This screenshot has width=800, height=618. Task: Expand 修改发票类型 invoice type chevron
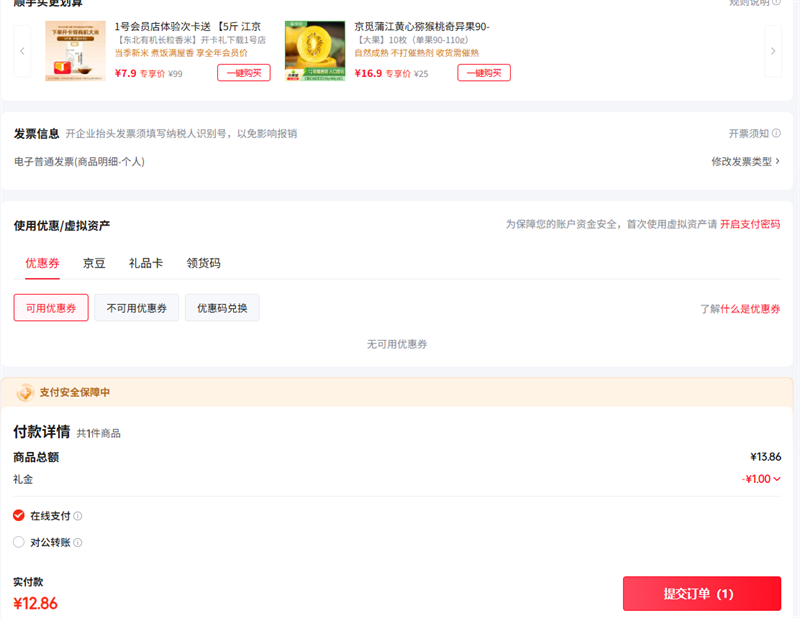coord(777,161)
